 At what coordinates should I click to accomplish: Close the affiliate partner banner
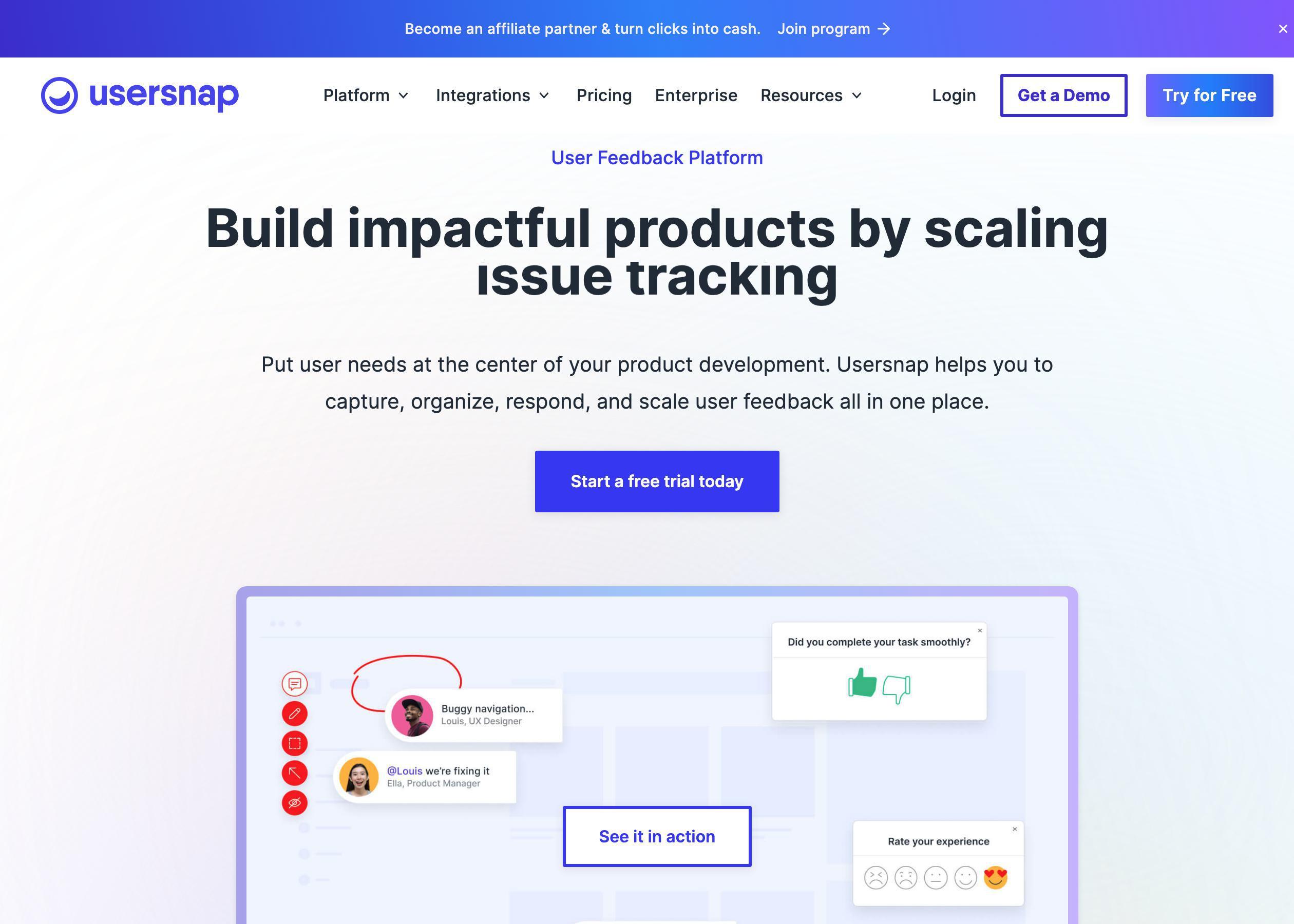(x=1282, y=28)
